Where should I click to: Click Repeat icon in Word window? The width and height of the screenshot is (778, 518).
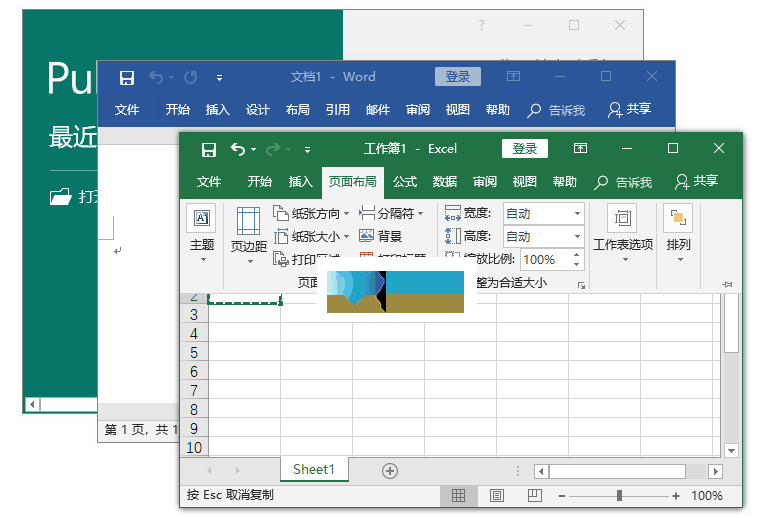point(191,77)
